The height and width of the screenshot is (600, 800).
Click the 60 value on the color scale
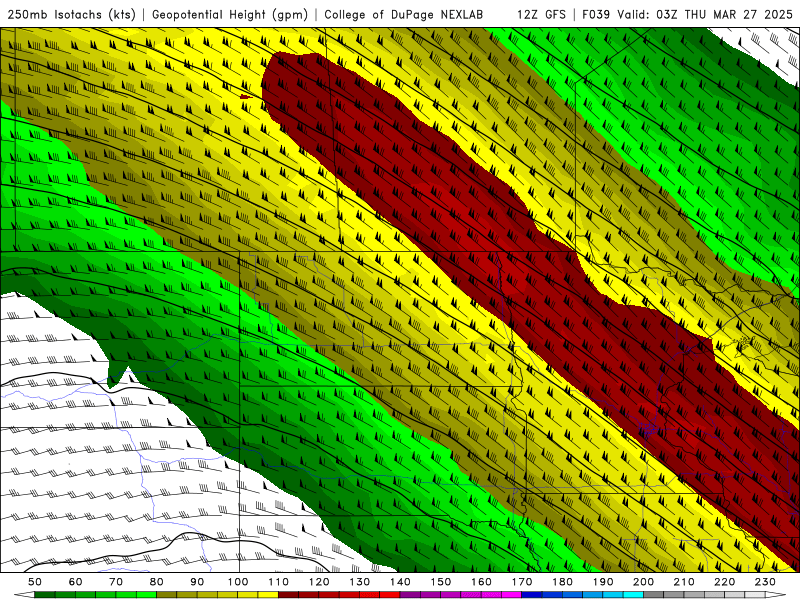point(75,582)
